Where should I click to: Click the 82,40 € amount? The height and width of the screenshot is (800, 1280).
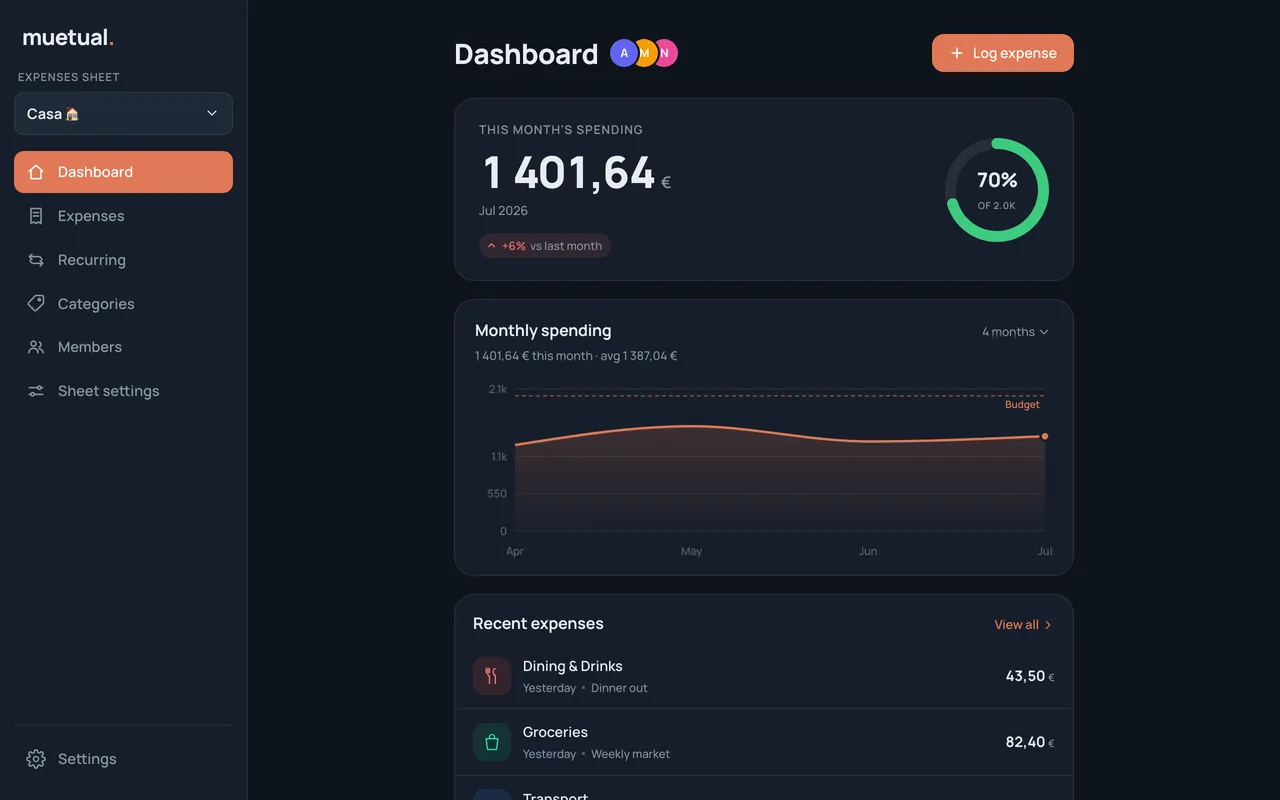coord(1030,742)
